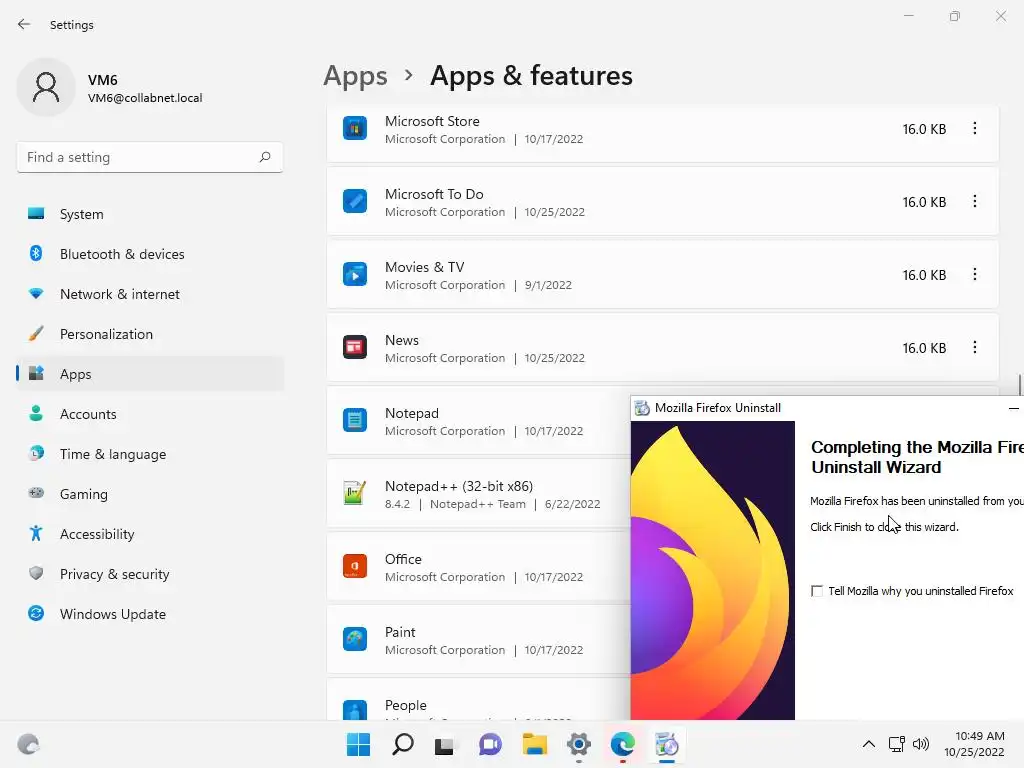Open Bluetooth & devices settings
The image size is (1024, 768).
pyautogui.click(x=150, y=254)
